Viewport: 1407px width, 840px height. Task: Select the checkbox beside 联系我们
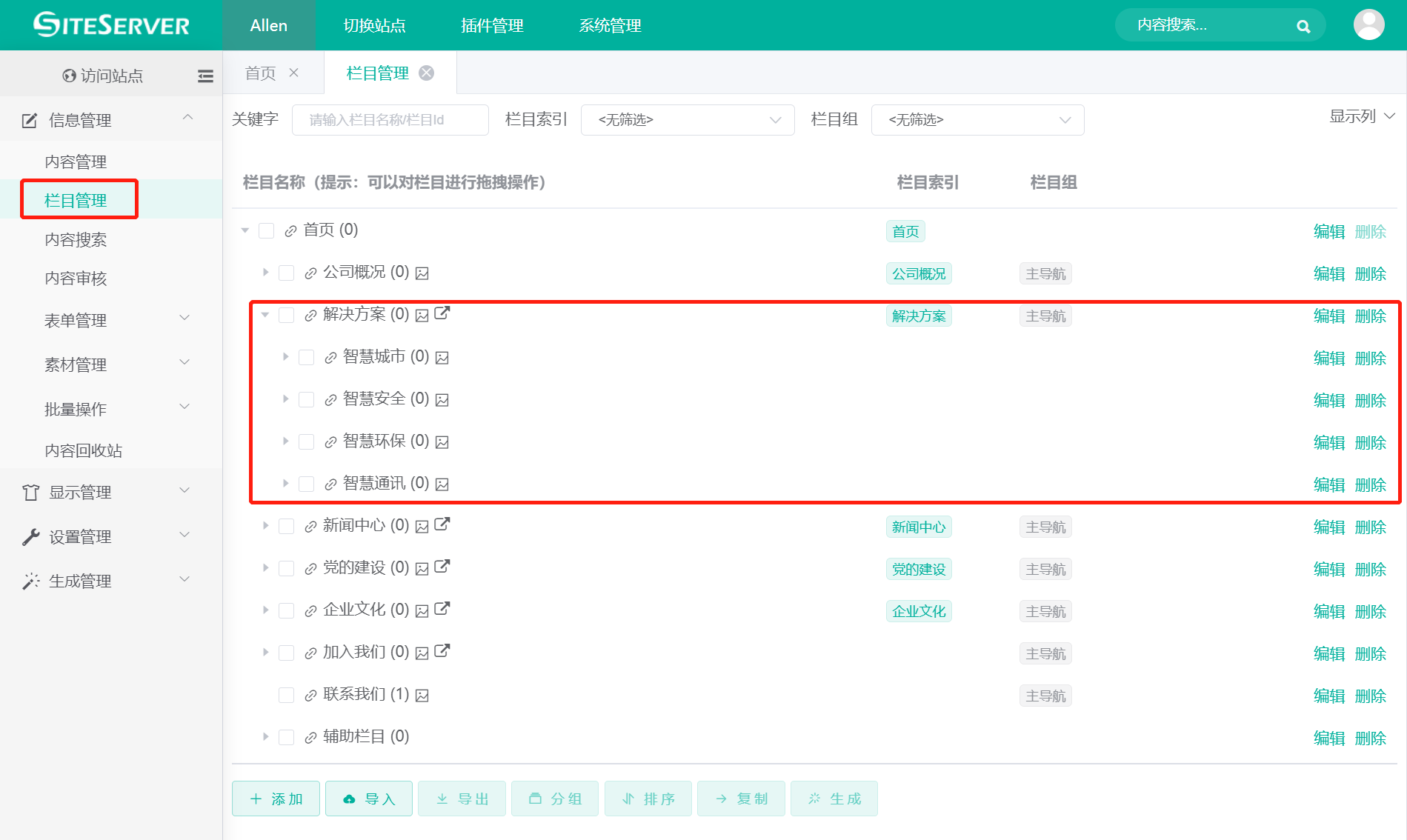pos(286,695)
